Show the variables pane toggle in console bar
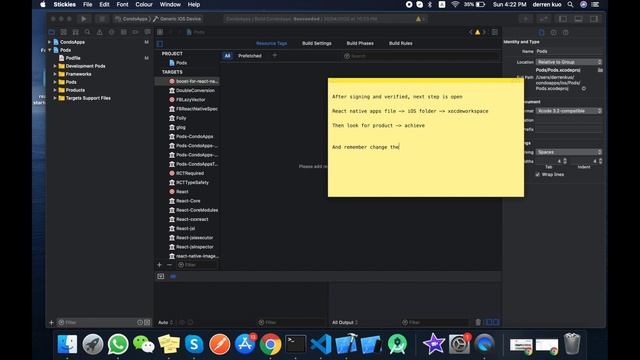The height and width of the screenshot is (360, 640). tap(489, 322)
